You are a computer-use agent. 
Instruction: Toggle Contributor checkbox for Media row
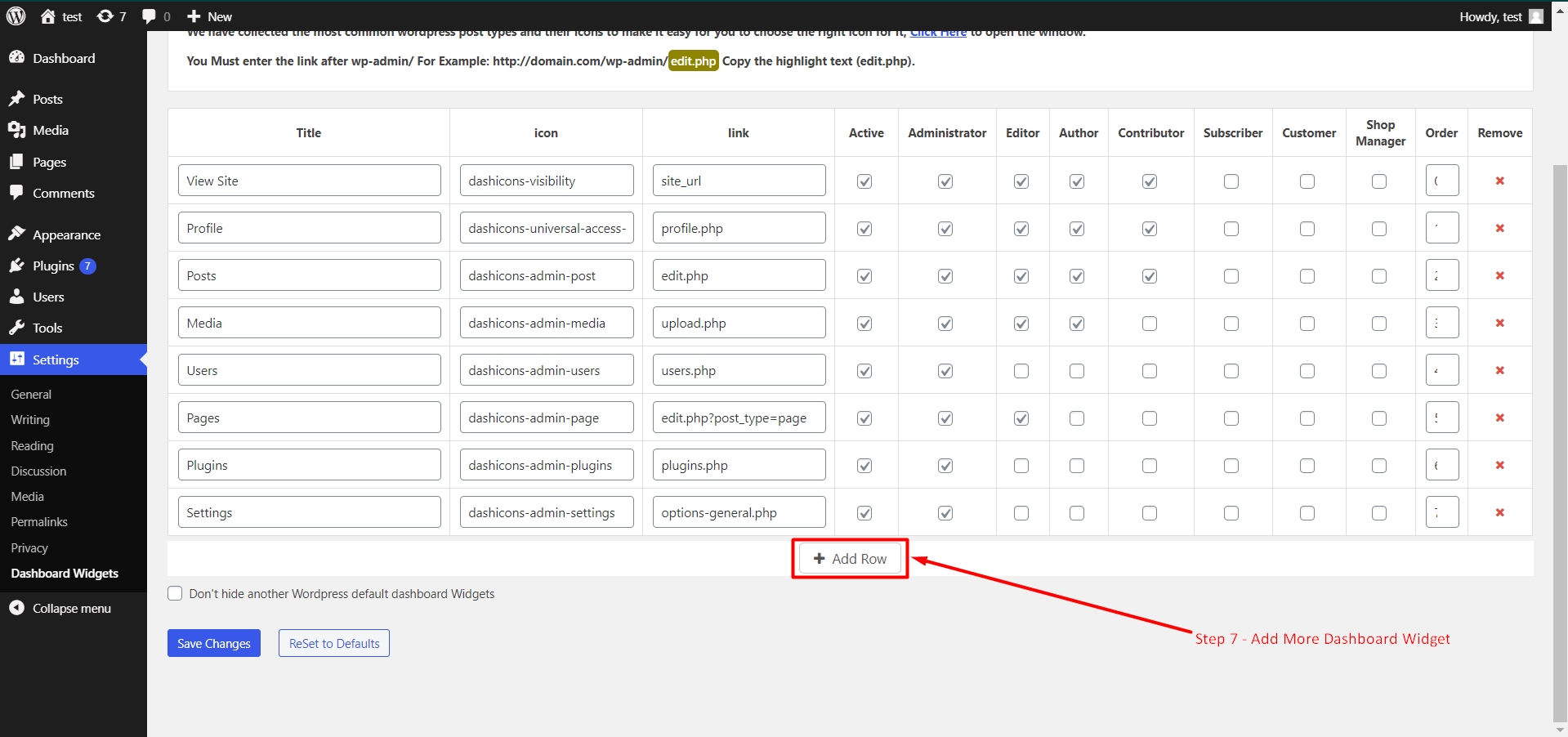1150,324
